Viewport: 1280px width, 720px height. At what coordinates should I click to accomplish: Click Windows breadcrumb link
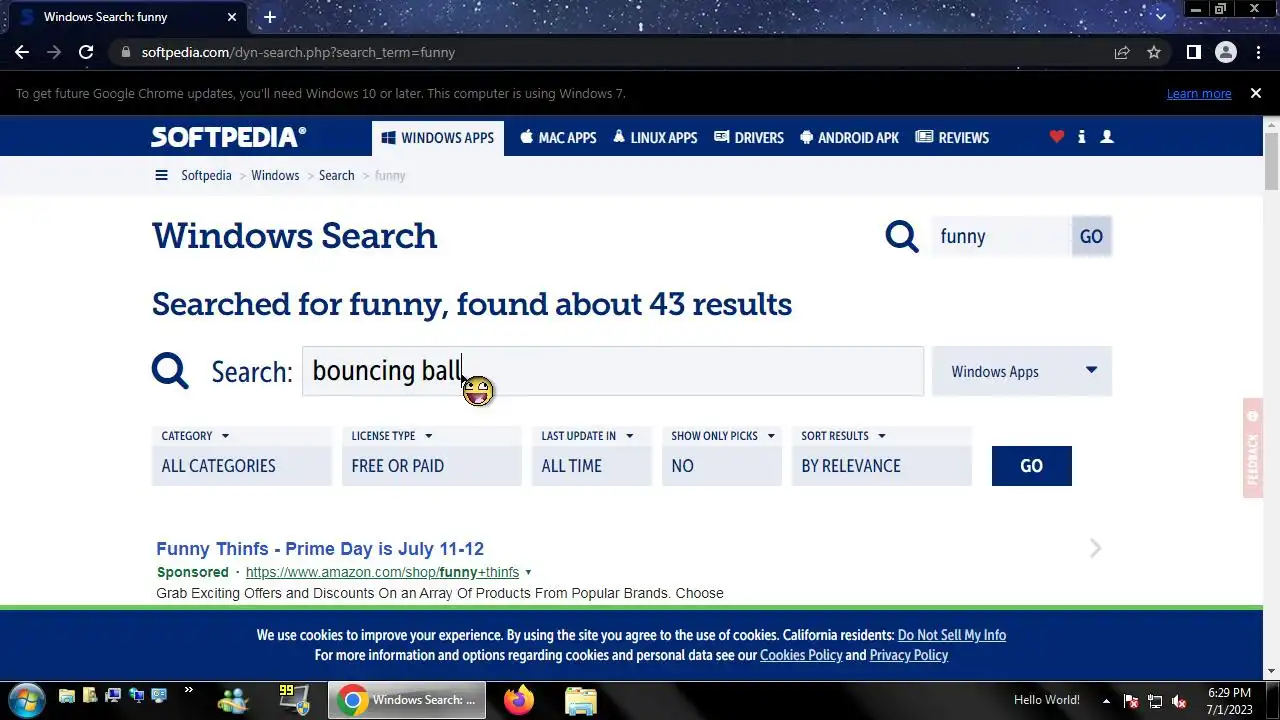[275, 175]
